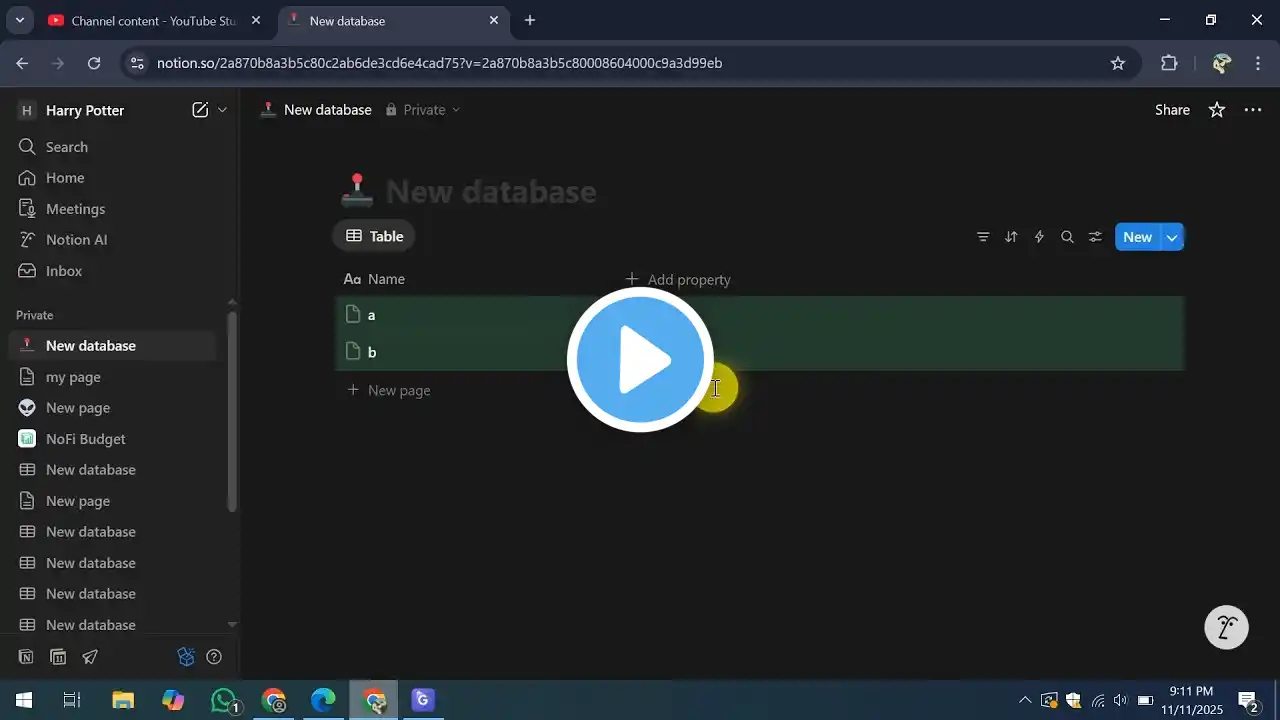Viewport: 1280px width, 720px height.
Task: Open the database filter icon
Action: 983,237
